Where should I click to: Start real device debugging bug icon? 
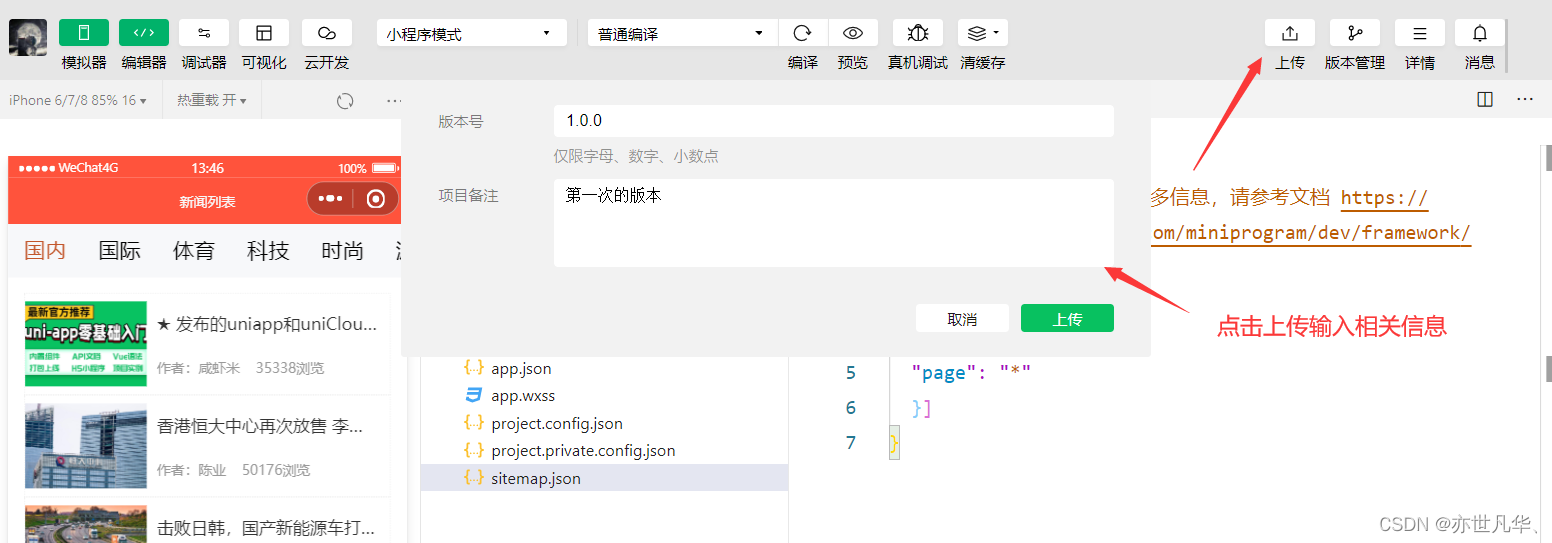click(x=917, y=33)
